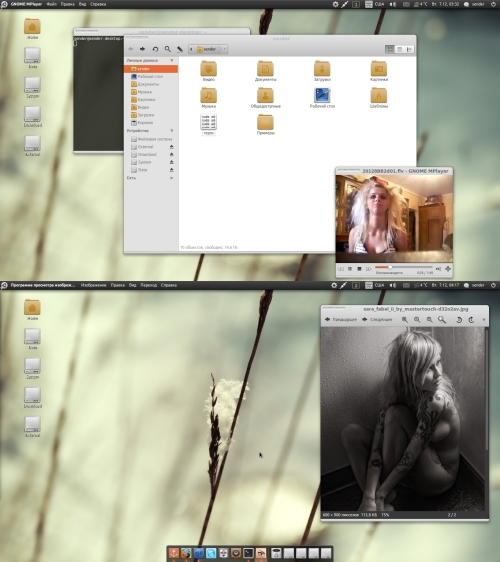Eject the Download drive in sidebar
Viewport: 500px width, 562px height.
(171, 154)
